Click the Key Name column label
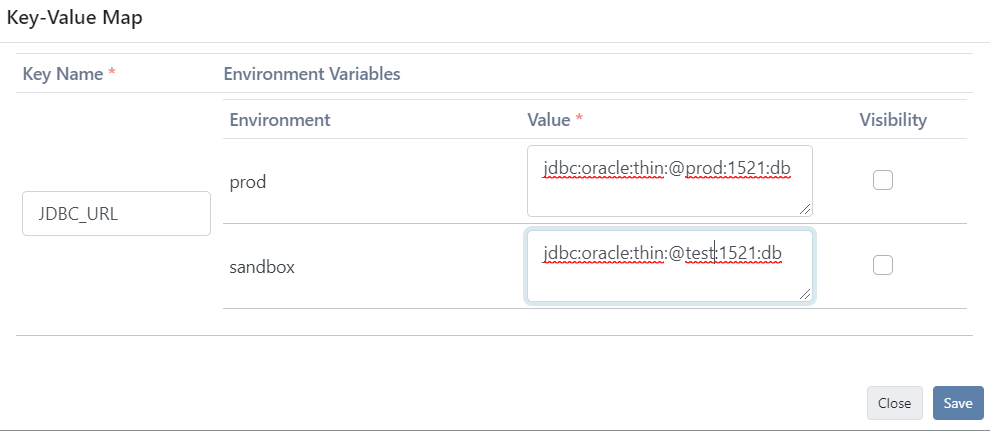The width and height of the screenshot is (990, 431). click(63, 74)
